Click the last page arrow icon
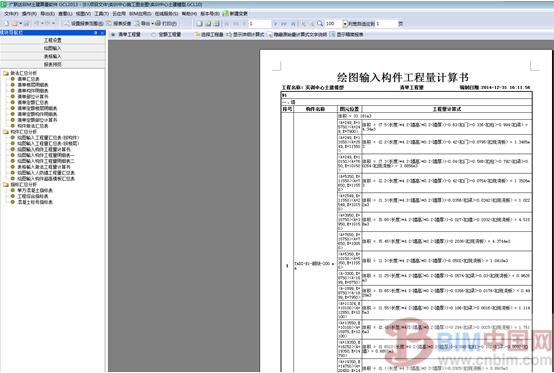Image resolution: width=554 pixels, height=373 pixels. [x=293, y=24]
